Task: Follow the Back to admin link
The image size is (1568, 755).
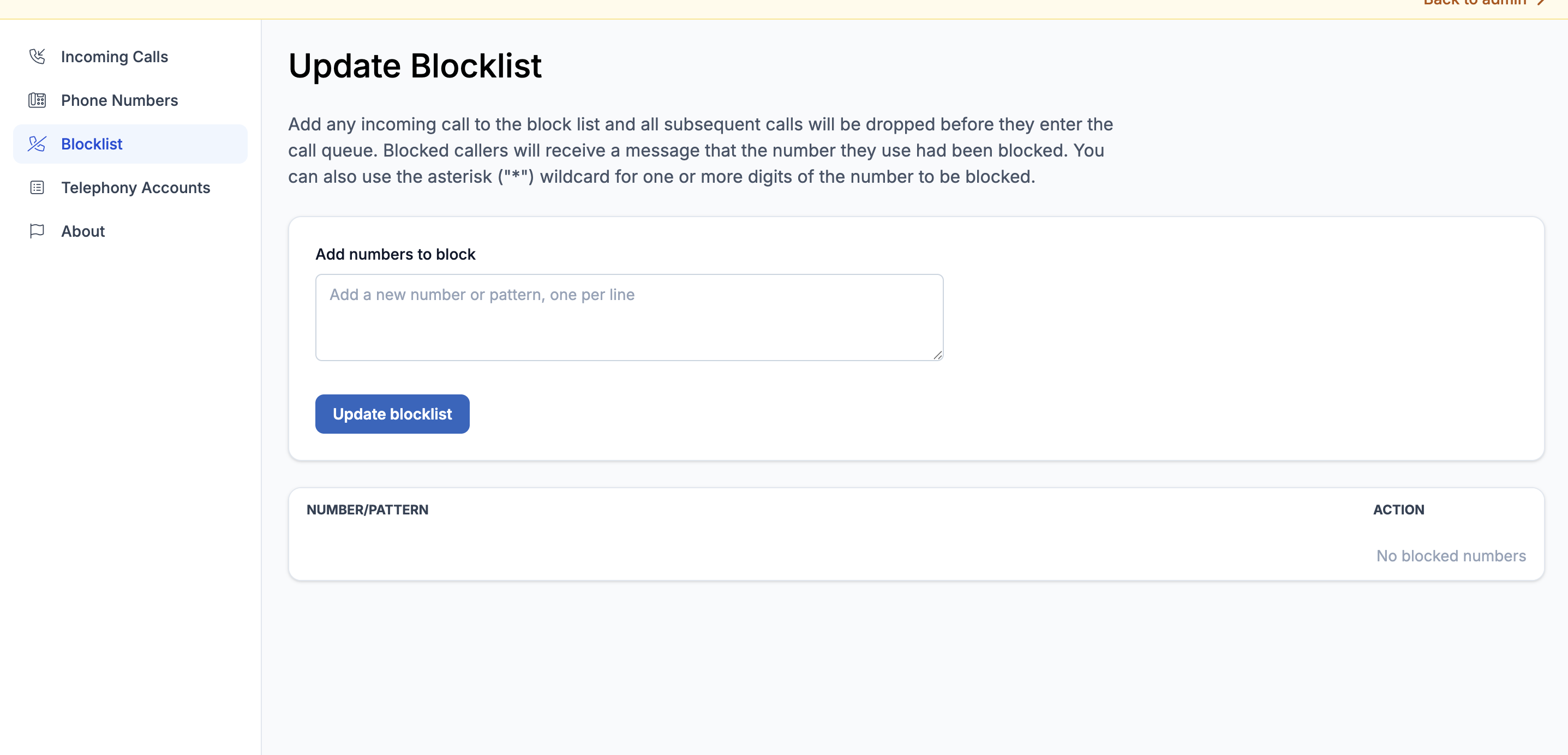Action: 1474,3
